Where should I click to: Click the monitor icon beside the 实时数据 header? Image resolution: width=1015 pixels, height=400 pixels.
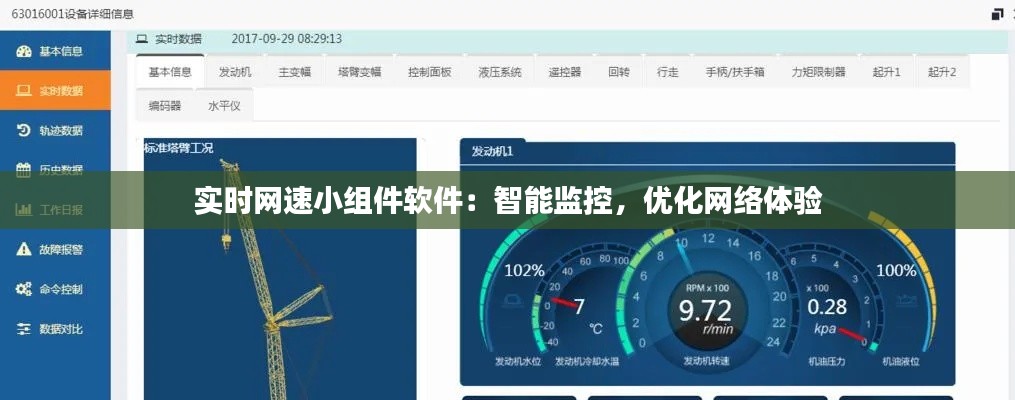pyautogui.click(x=141, y=39)
